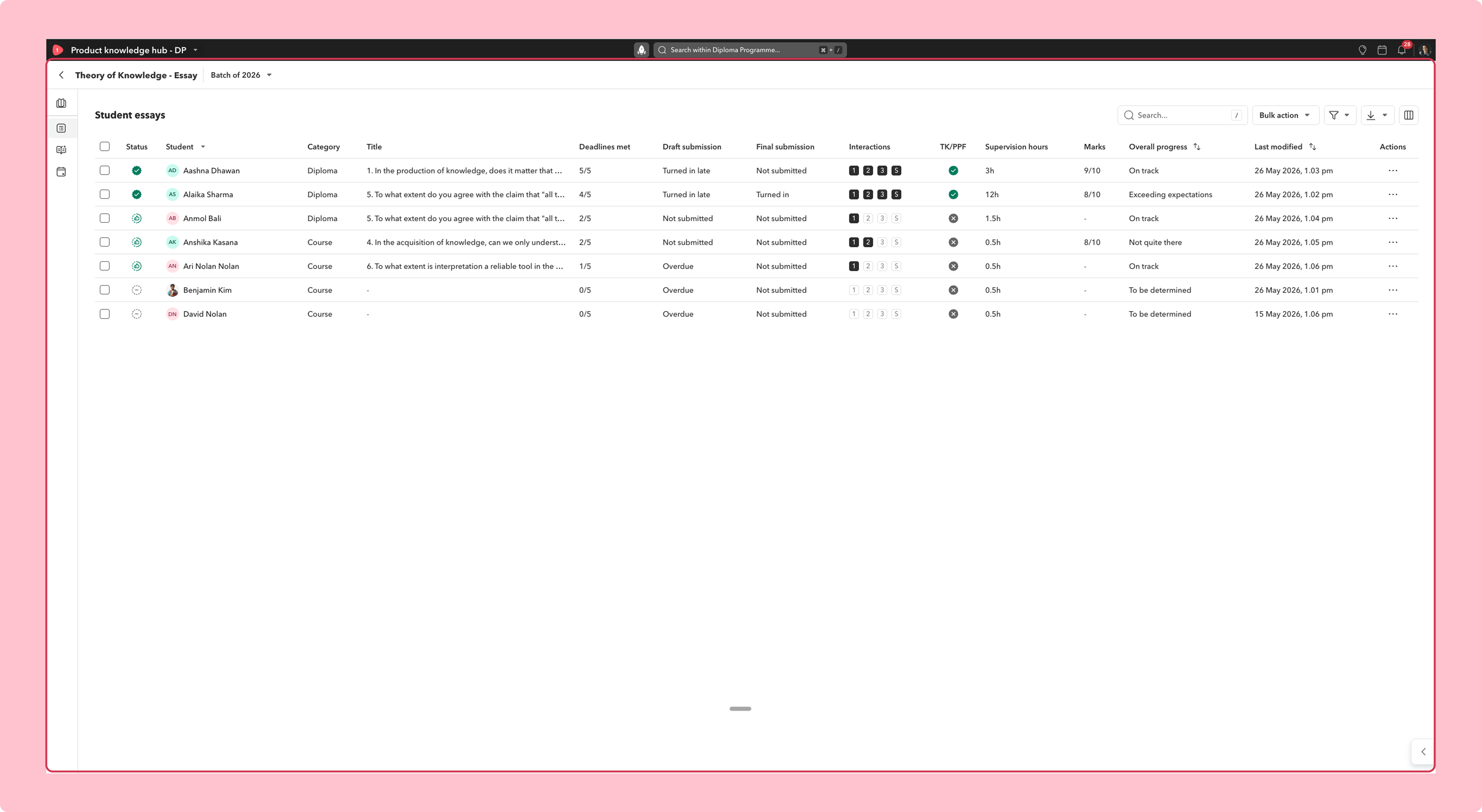
Task: Open the download options dropdown
Action: coord(1377,115)
